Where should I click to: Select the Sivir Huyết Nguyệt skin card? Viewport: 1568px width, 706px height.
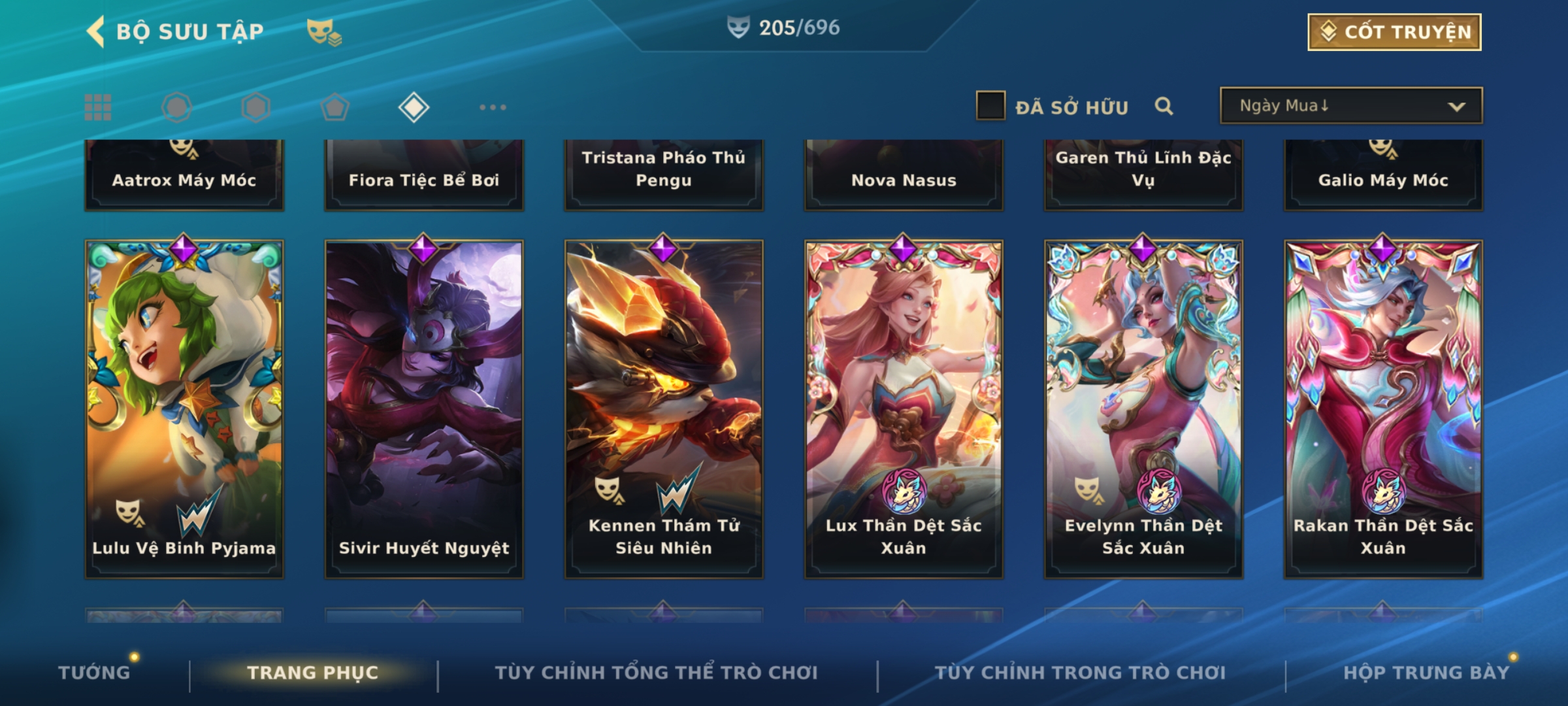(424, 409)
